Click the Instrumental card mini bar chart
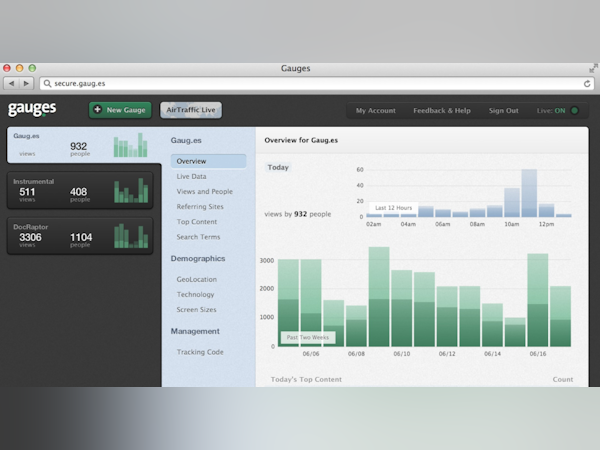Image resolution: width=600 pixels, height=450 pixels. coord(131,190)
